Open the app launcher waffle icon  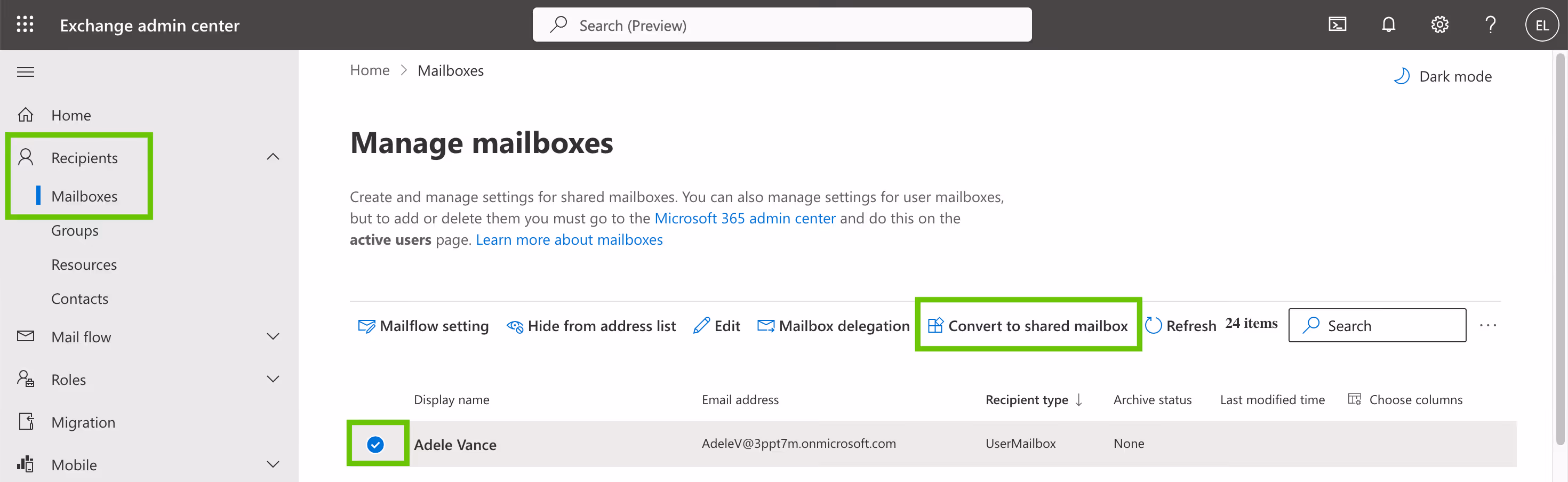(25, 25)
